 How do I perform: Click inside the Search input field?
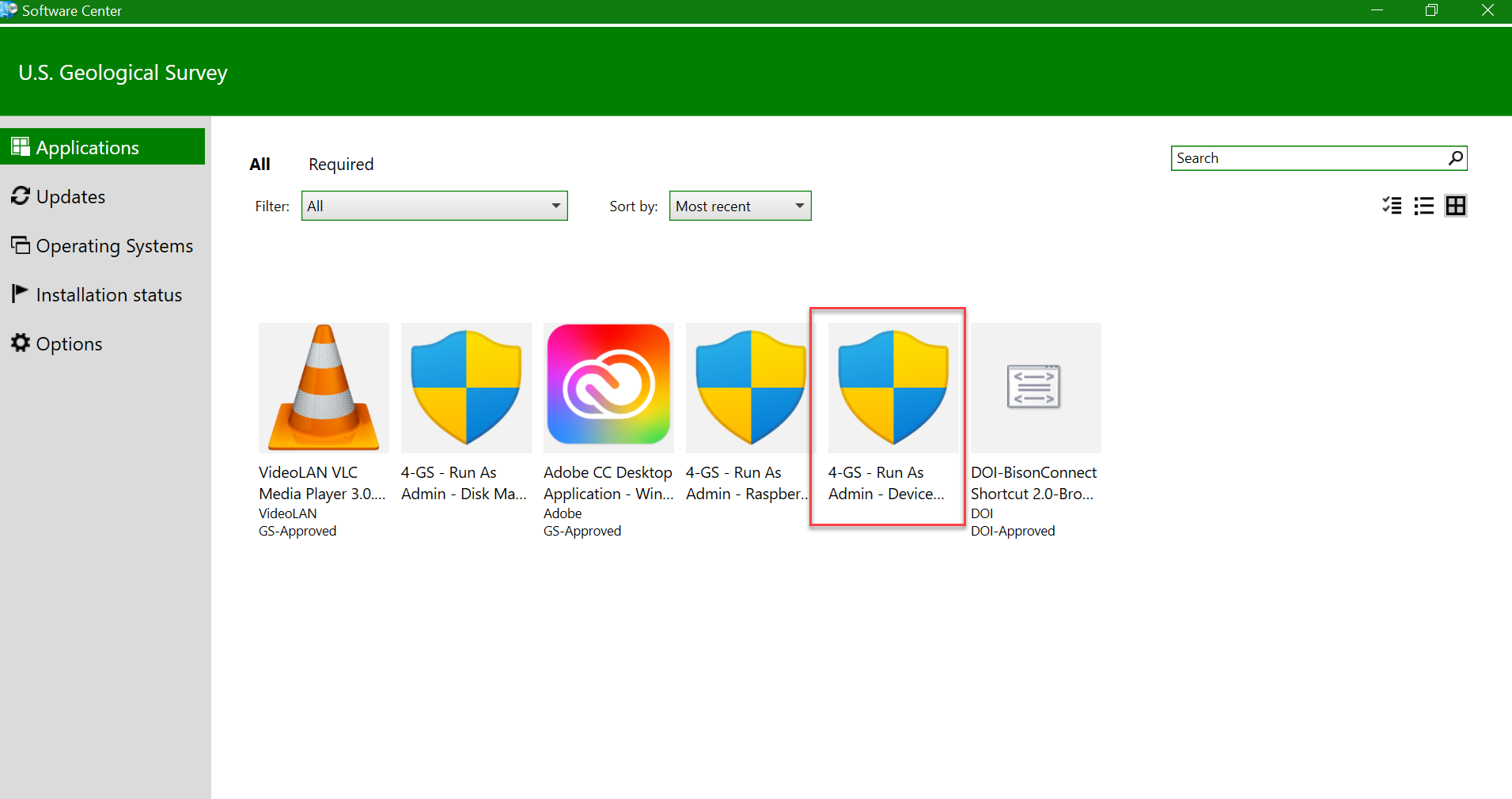pos(1309,158)
